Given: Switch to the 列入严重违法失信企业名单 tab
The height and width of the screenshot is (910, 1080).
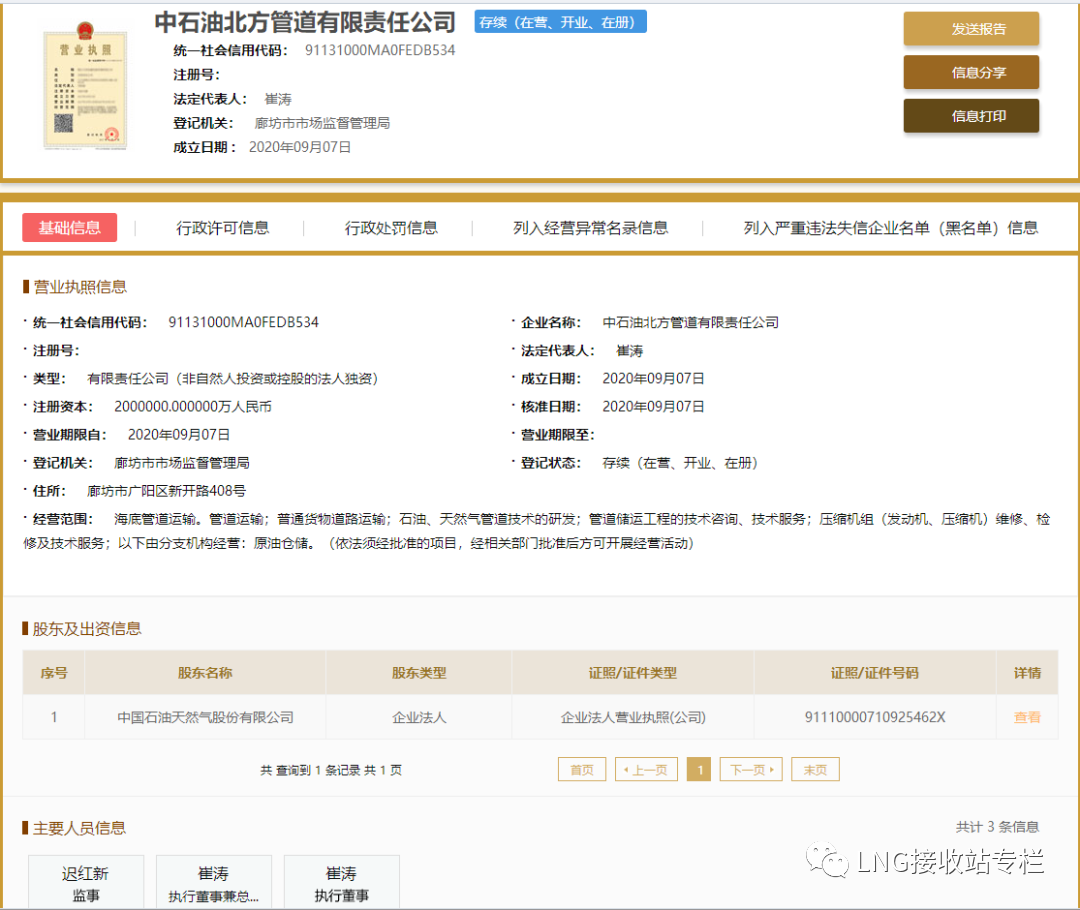Looking at the screenshot, I should click(891, 228).
